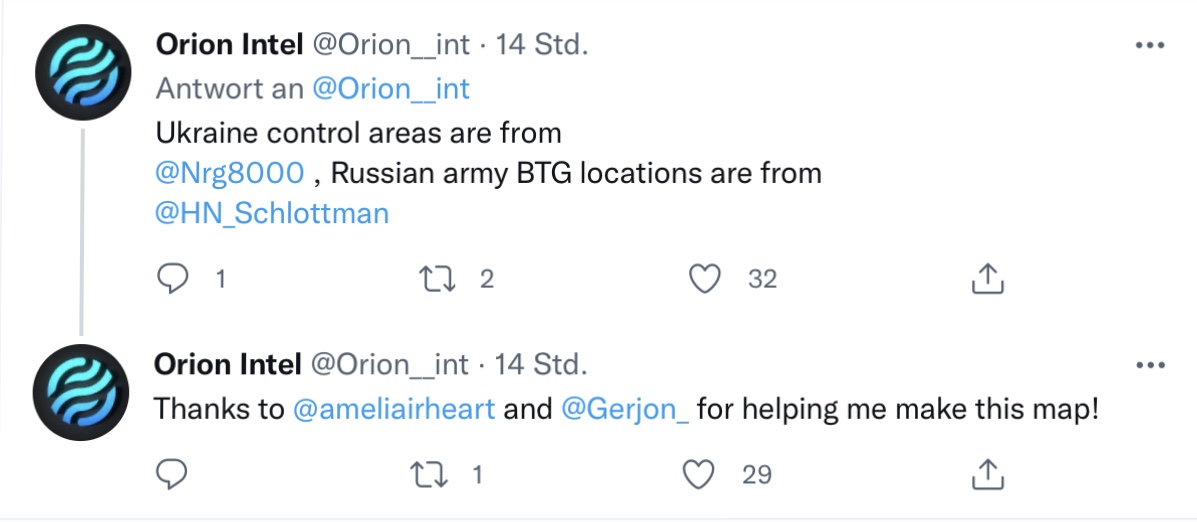
Task: Open the @ameliairheart profile mention
Action: (x=393, y=409)
